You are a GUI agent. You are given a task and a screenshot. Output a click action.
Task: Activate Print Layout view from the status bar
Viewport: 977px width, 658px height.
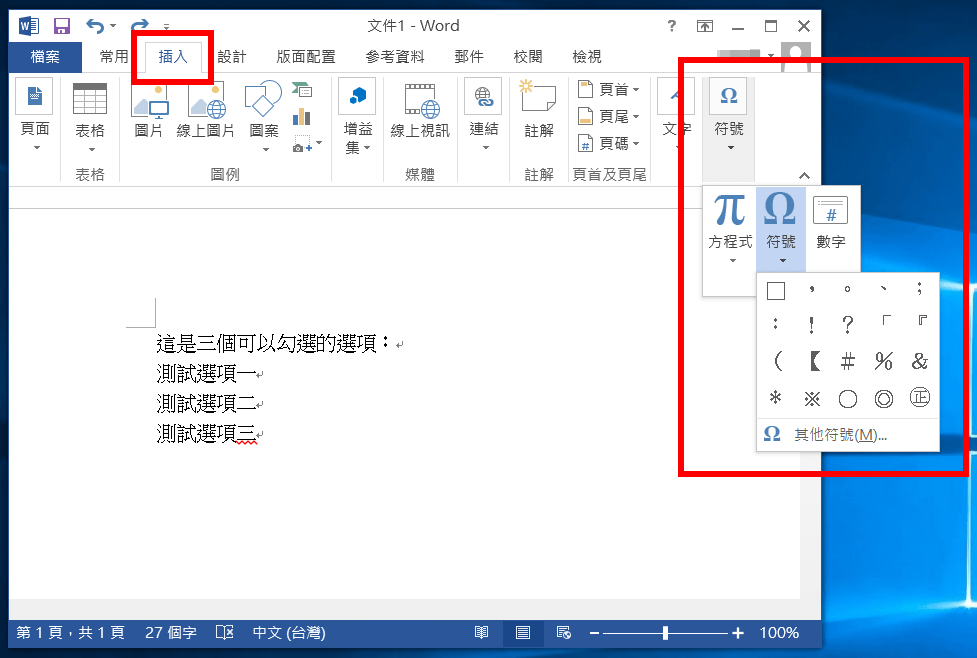coord(521,632)
